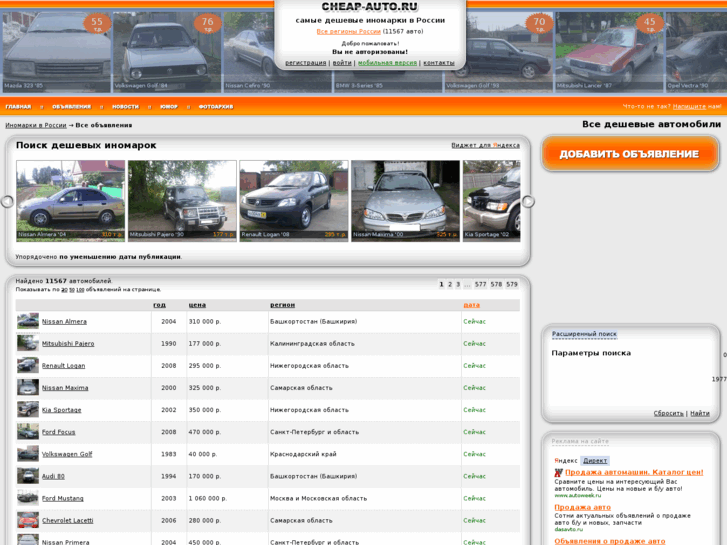
Task: Click Напишите link in orange bar
Action: (x=689, y=107)
